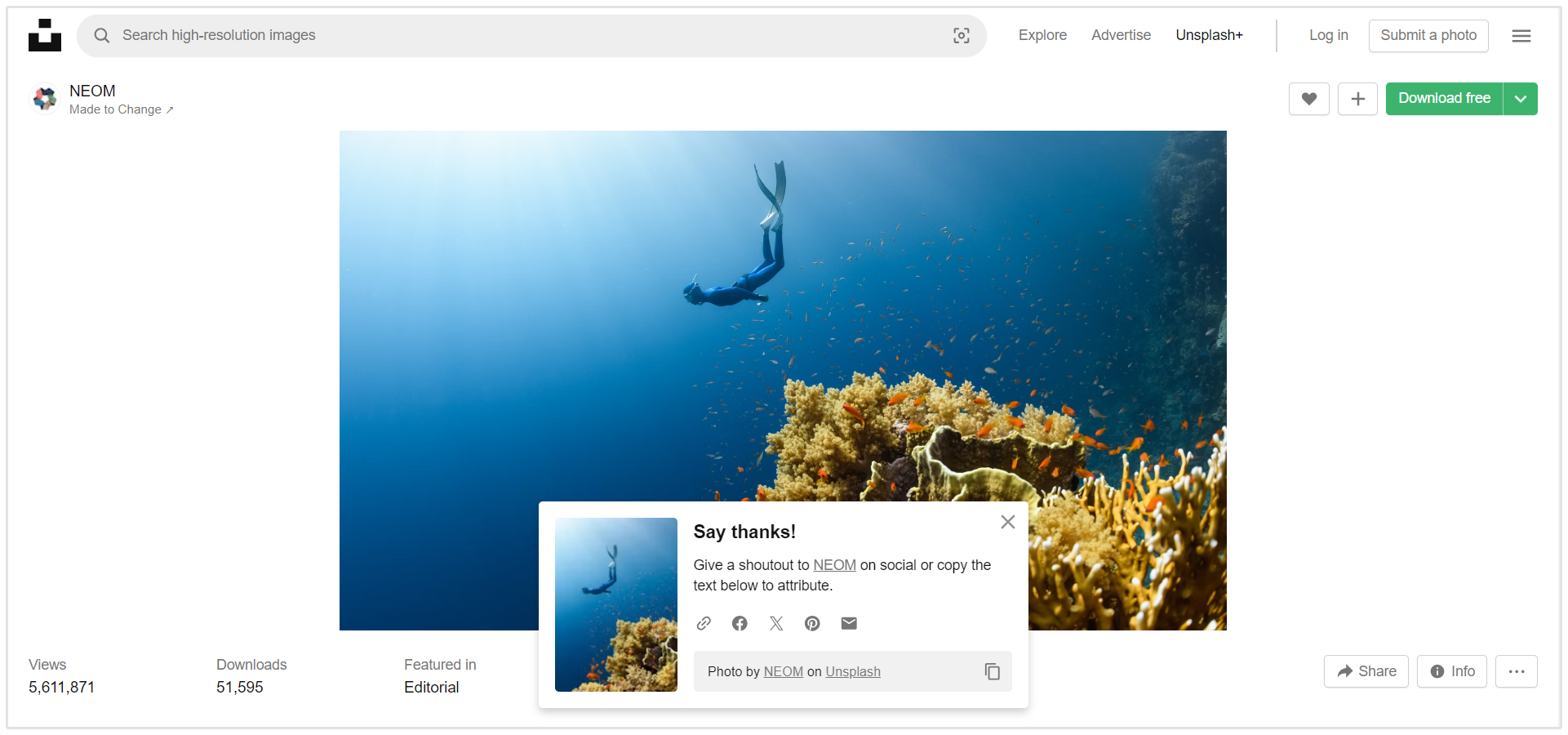The height and width of the screenshot is (735, 1568).
Task: Add photo to collection with plus icon
Action: pyautogui.click(x=1357, y=99)
